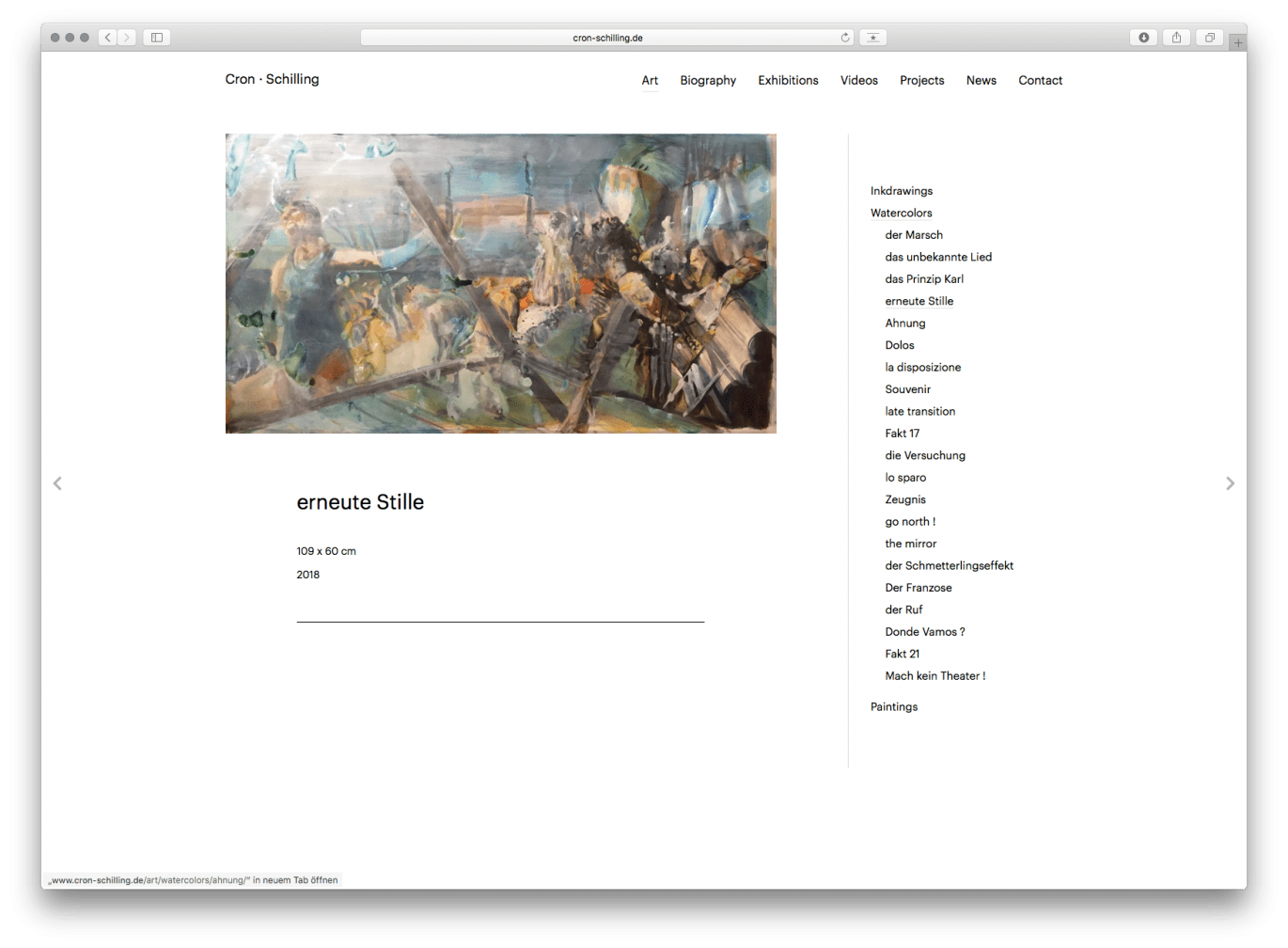Open the Safari downloads icon
Image resolution: width=1288 pixels, height=948 pixels.
point(1143,38)
